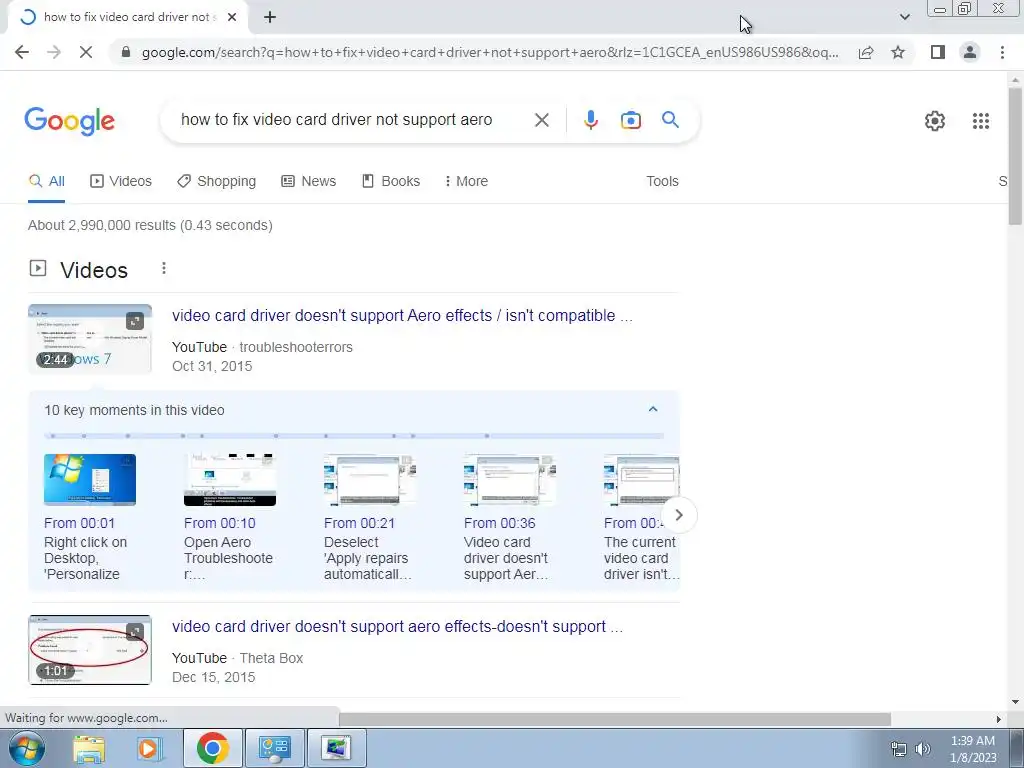Open Google quick settings gear
The height and width of the screenshot is (768, 1024).
tap(935, 121)
